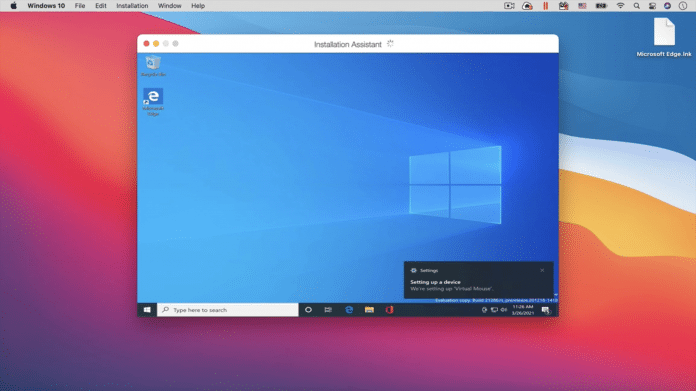
Task: Open the Installation menu
Action: [x=132, y=6]
